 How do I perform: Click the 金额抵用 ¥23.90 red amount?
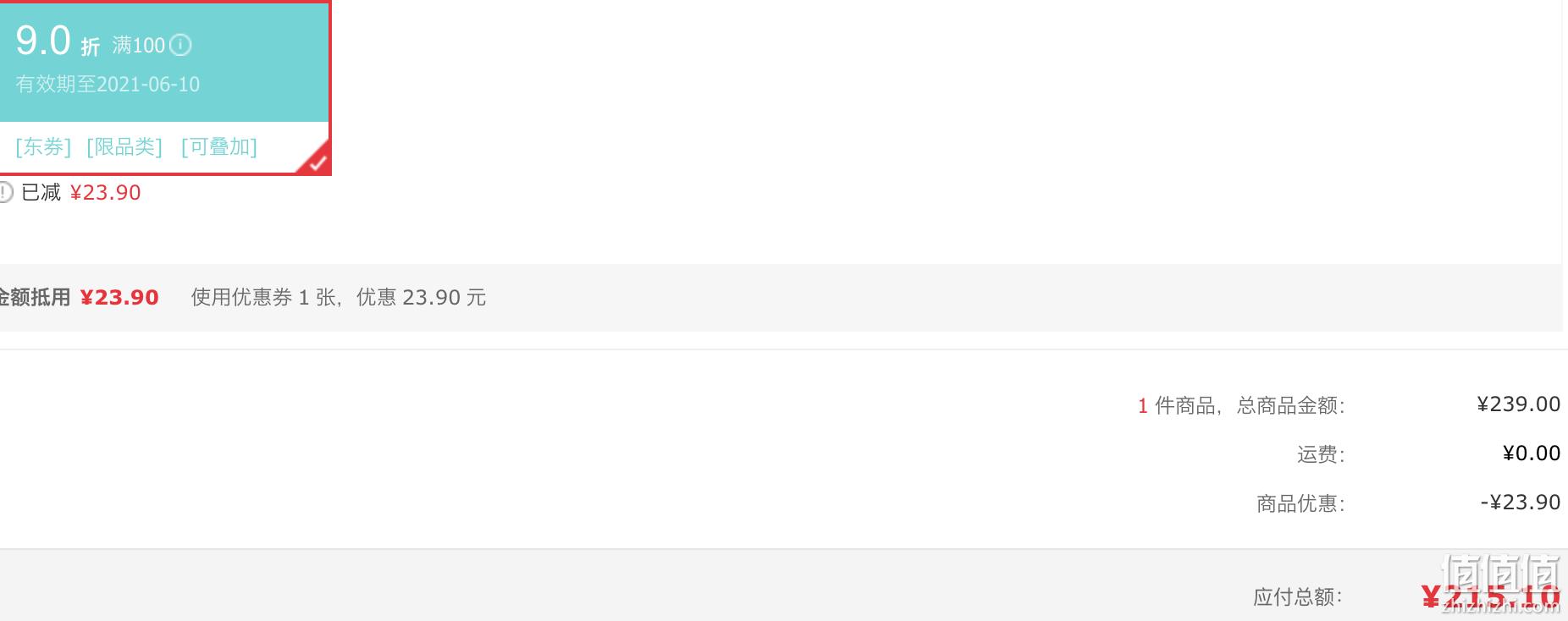coord(119,298)
